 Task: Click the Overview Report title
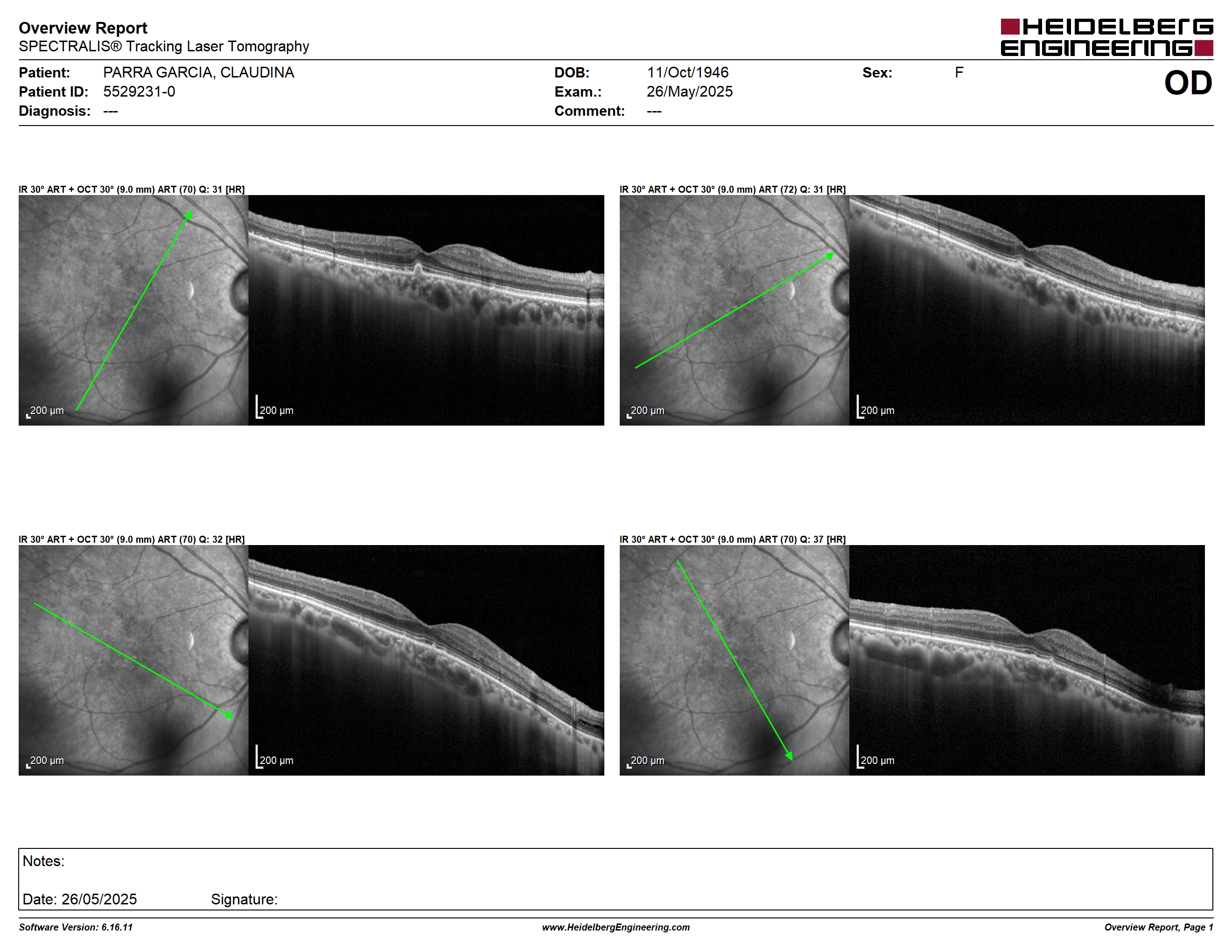[x=83, y=28]
